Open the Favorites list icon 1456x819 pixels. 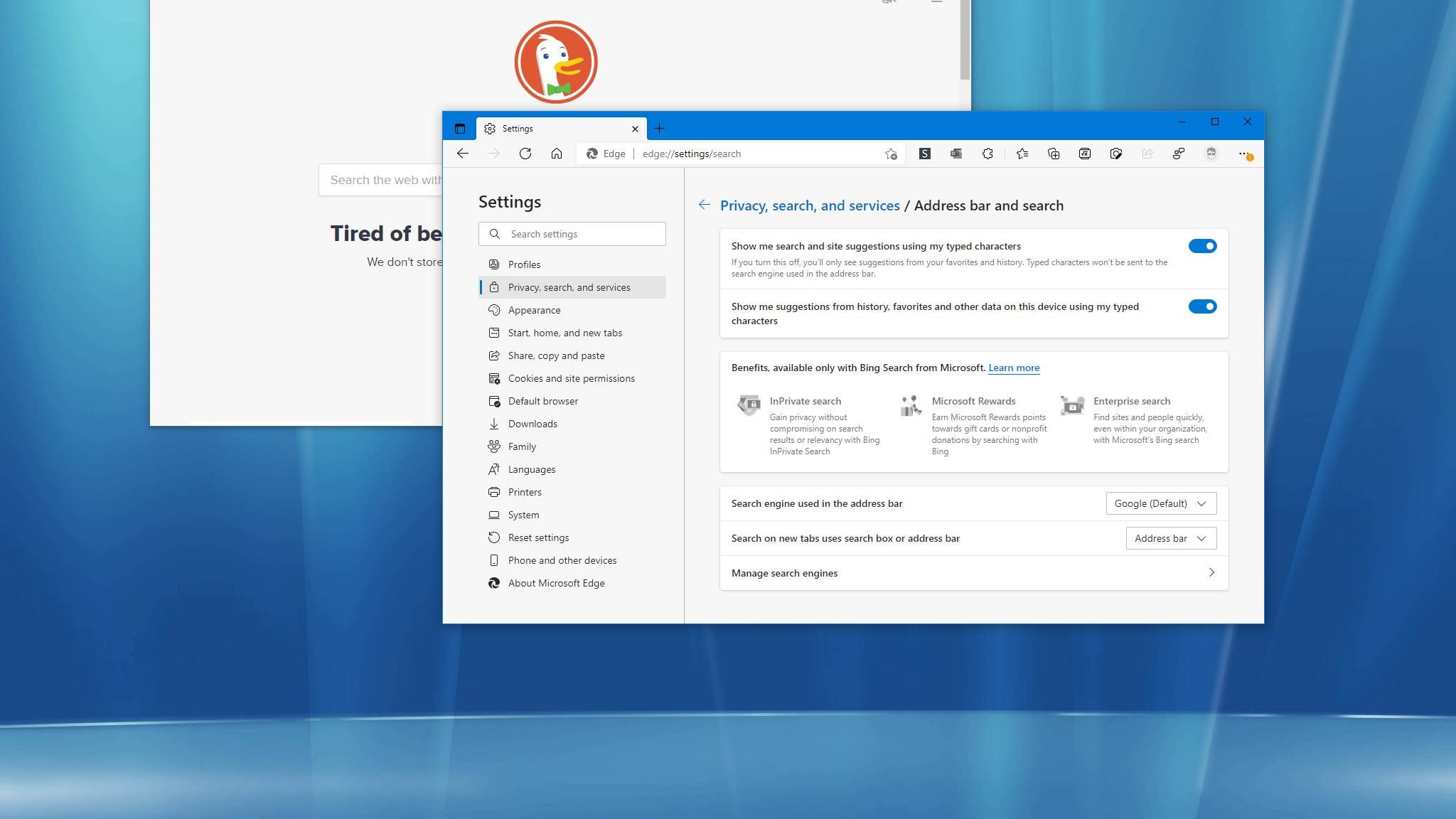(x=1022, y=154)
